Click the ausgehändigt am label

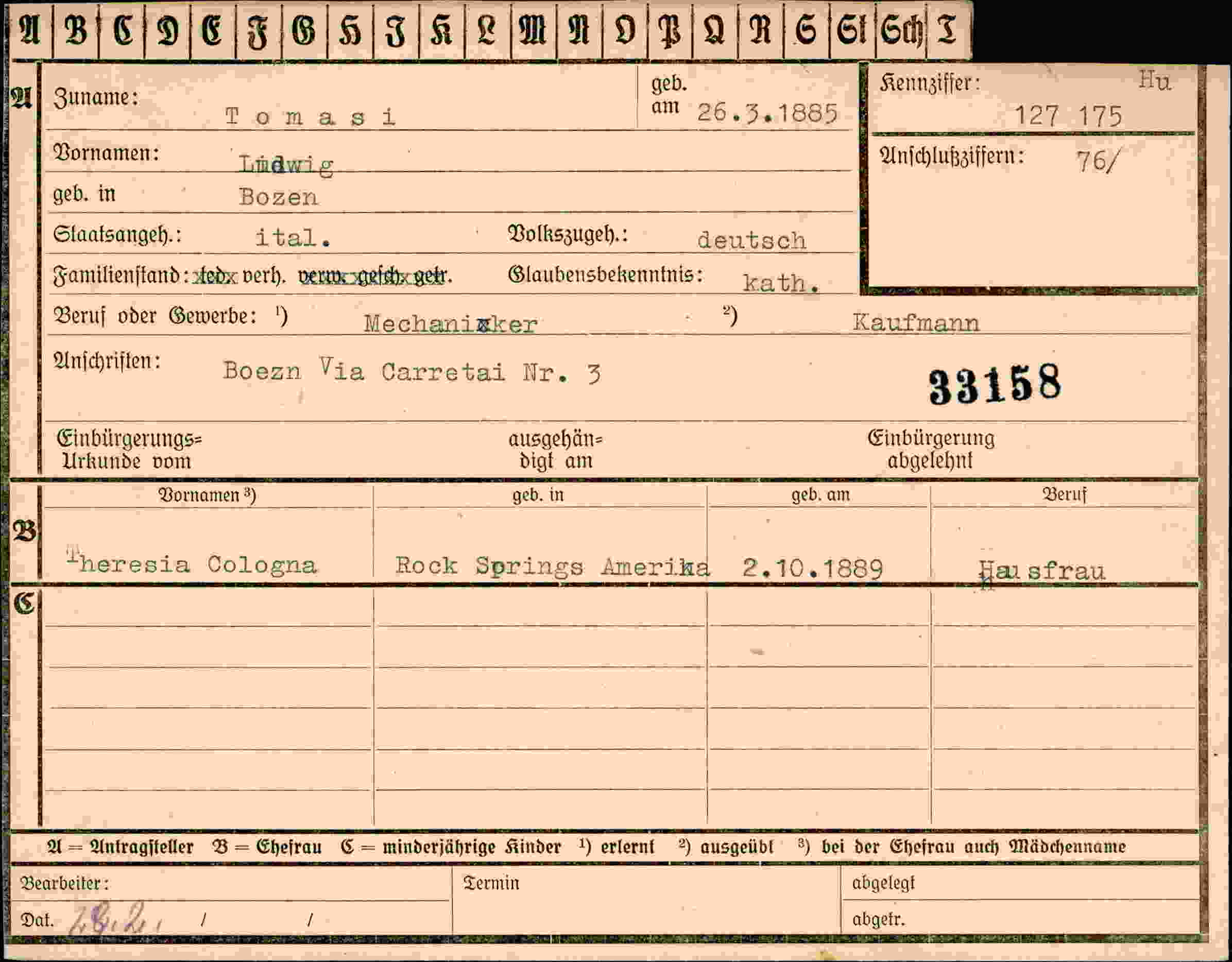(x=556, y=450)
